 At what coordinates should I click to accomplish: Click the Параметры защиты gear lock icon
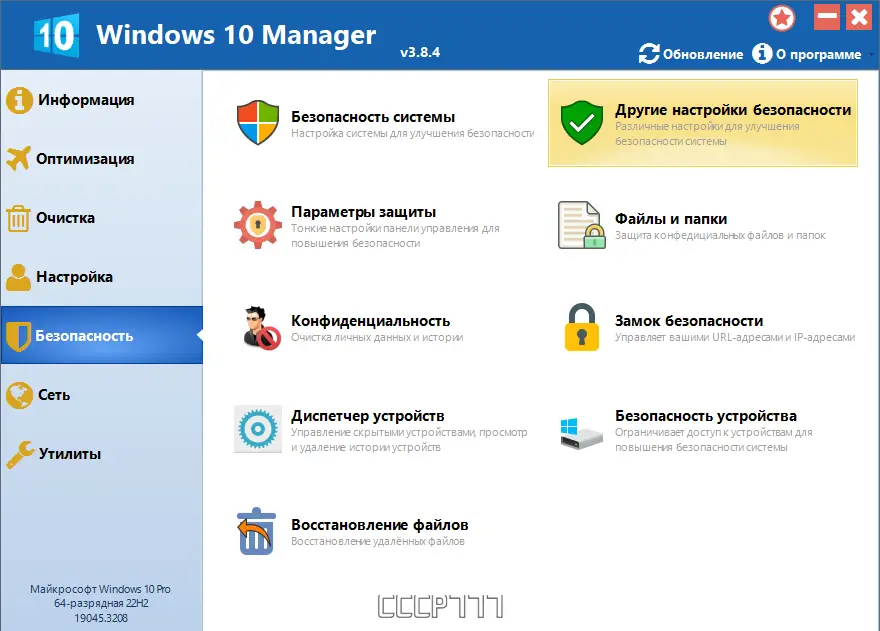point(258,225)
